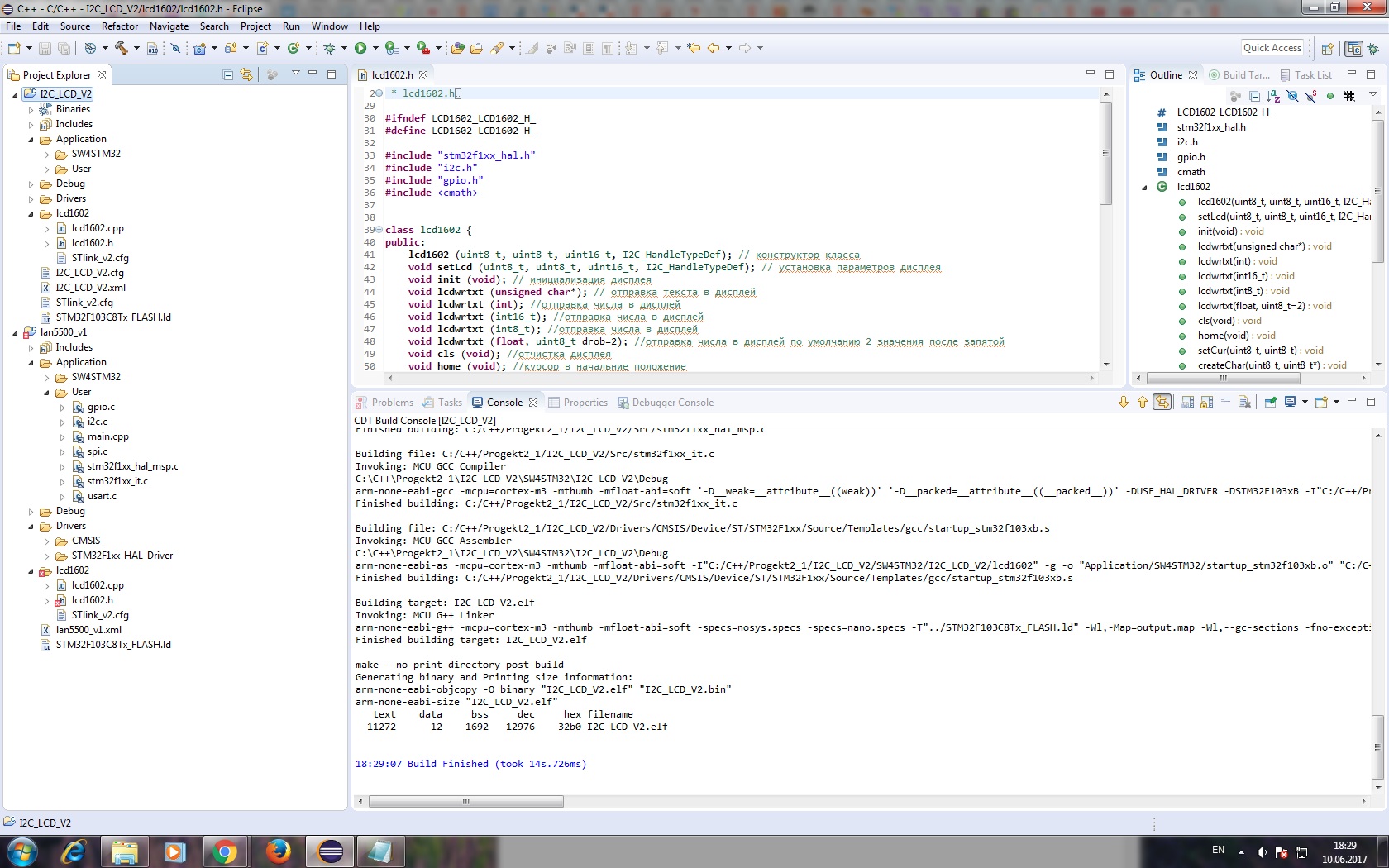Collapse the I2C_LCD_V2 project tree node
The image size is (1389, 868).
[x=15, y=94]
